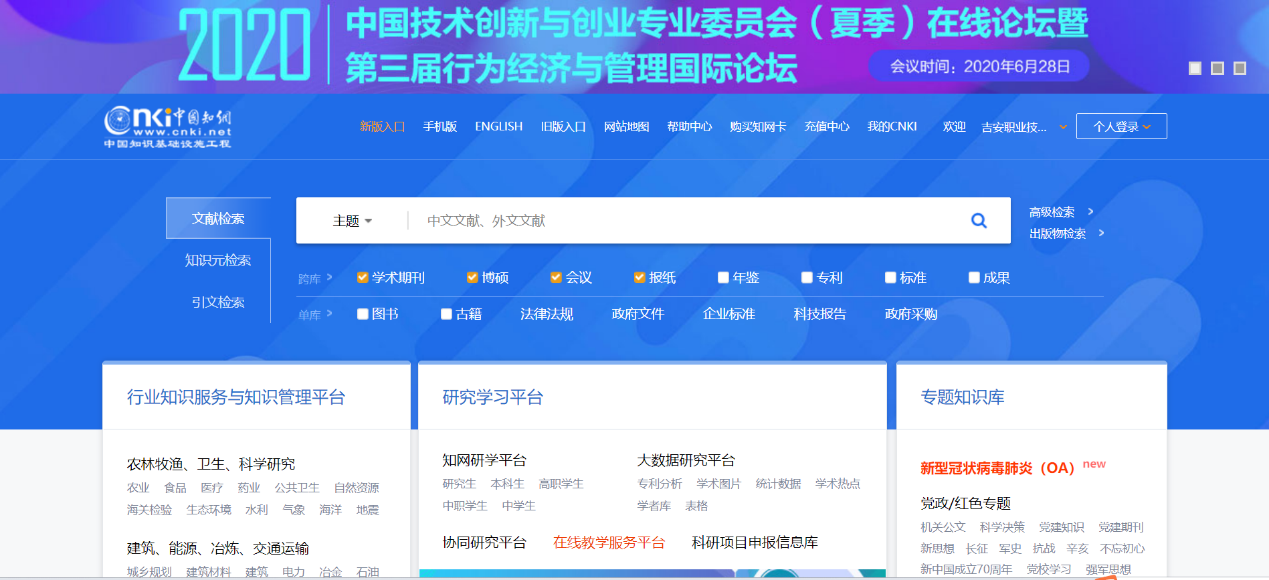Tick the 标准 checkbox
Screen dimensions: 1269x580
[x=891, y=278]
